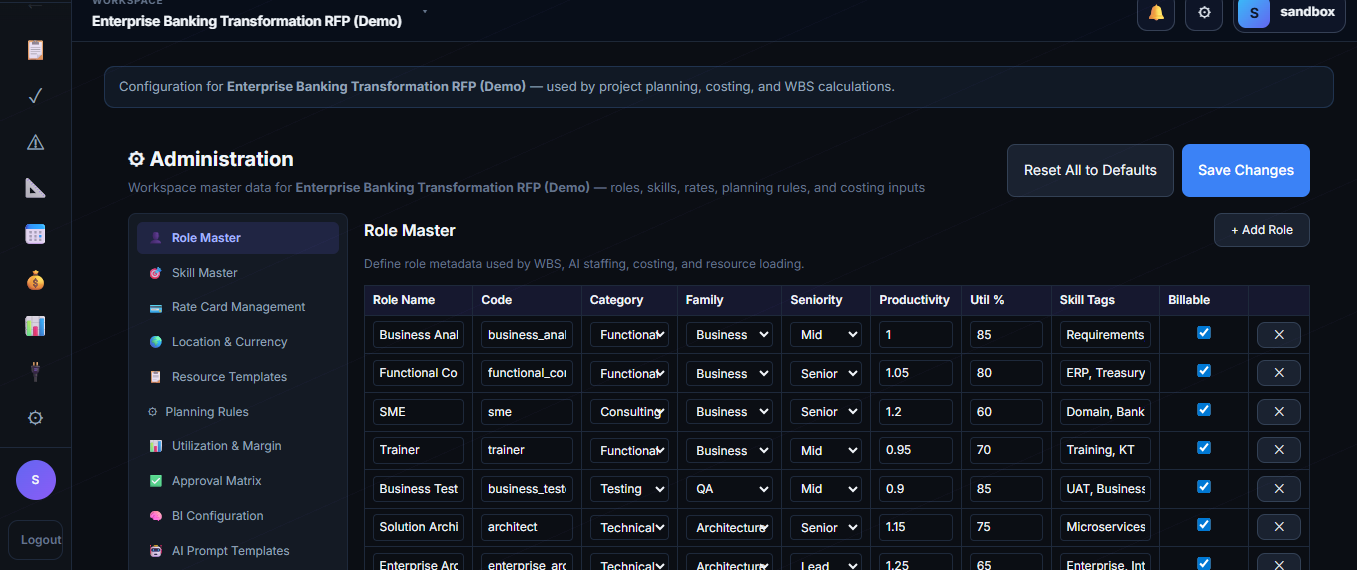1357x570 pixels.
Task: Uncheck Billable for the SME role
Action: [x=1204, y=410]
